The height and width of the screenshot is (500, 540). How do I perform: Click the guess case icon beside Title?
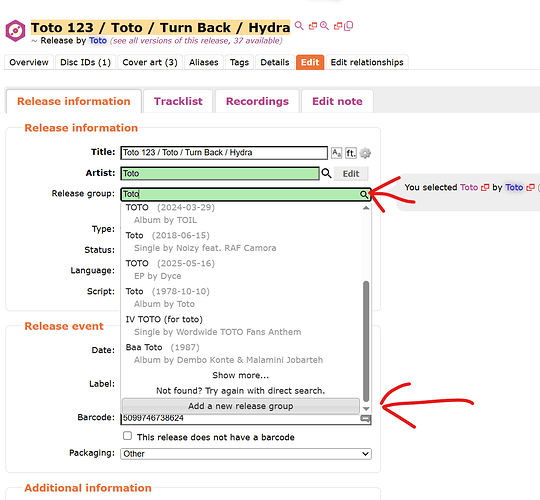(x=336, y=153)
